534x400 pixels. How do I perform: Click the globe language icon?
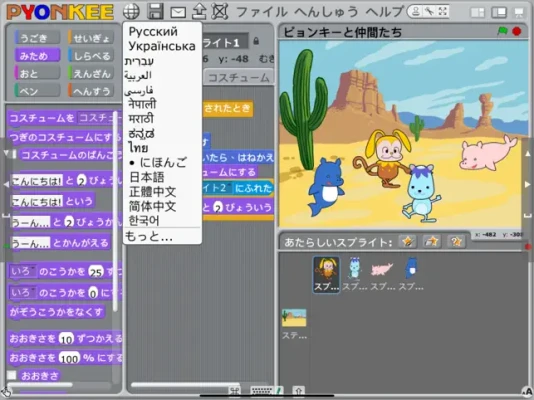pos(131,12)
